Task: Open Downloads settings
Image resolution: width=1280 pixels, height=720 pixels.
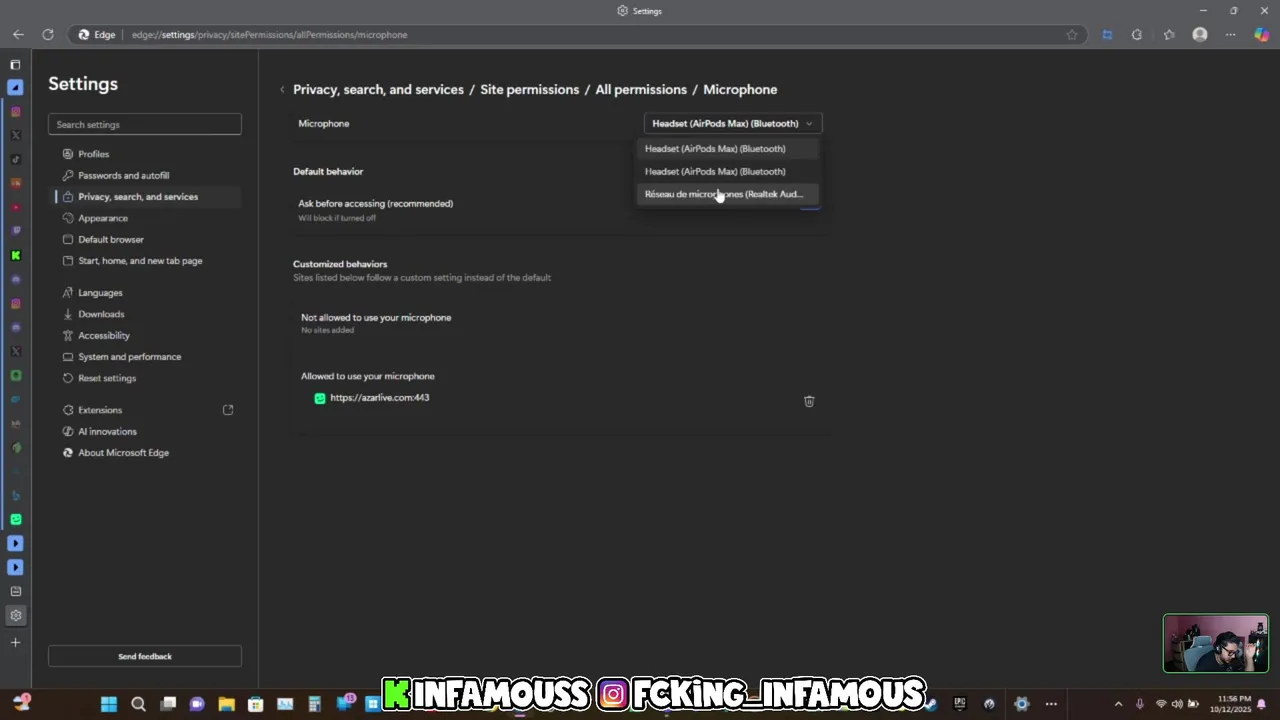Action: click(x=101, y=314)
